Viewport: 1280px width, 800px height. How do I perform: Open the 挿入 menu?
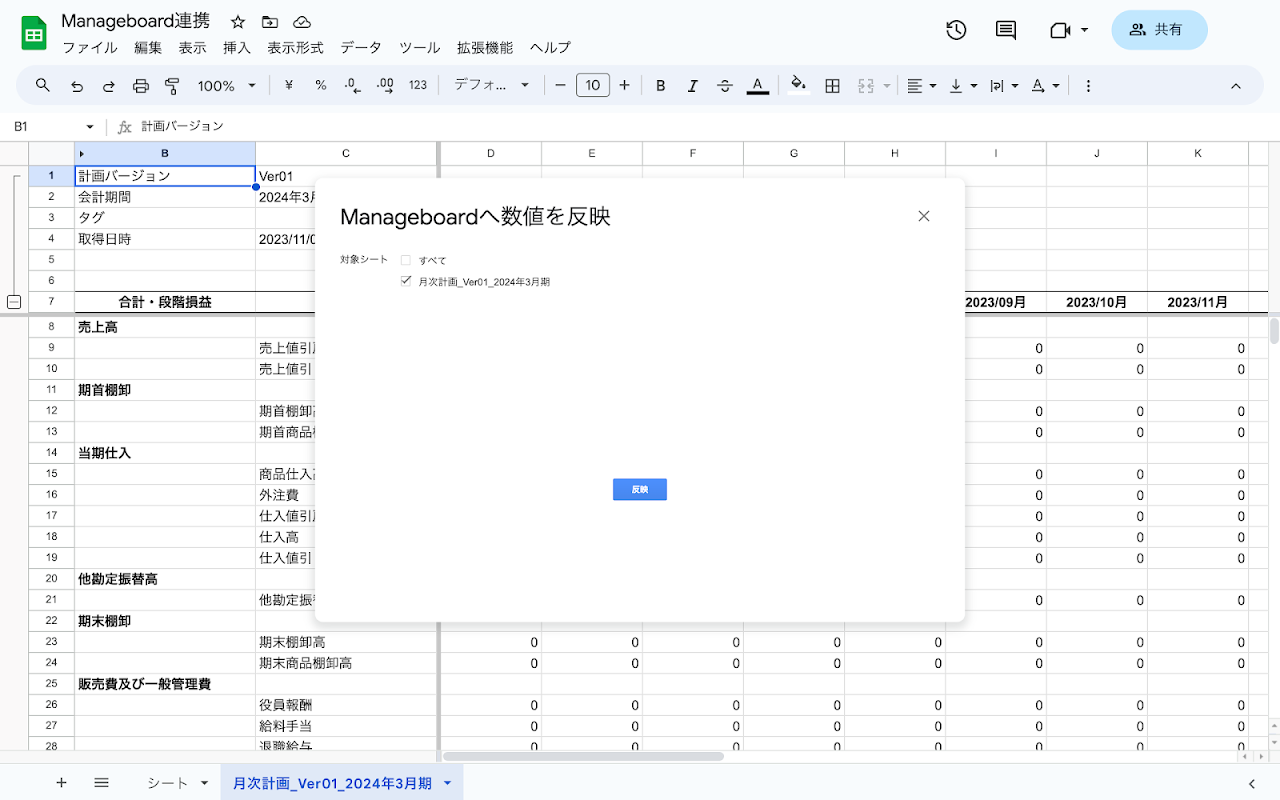(237, 48)
